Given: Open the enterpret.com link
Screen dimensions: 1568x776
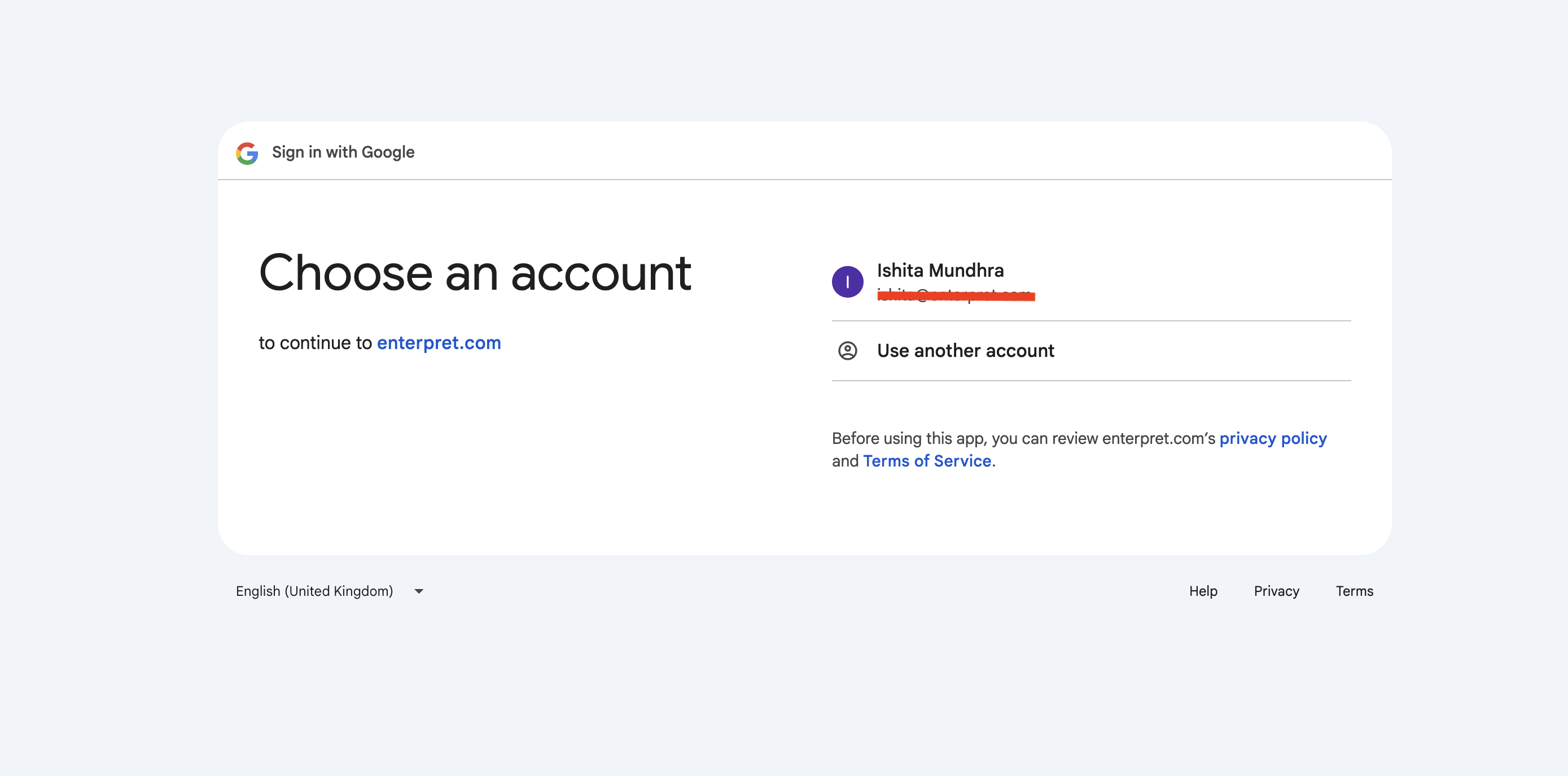Looking at the screenshot, I should click(438, 343).
